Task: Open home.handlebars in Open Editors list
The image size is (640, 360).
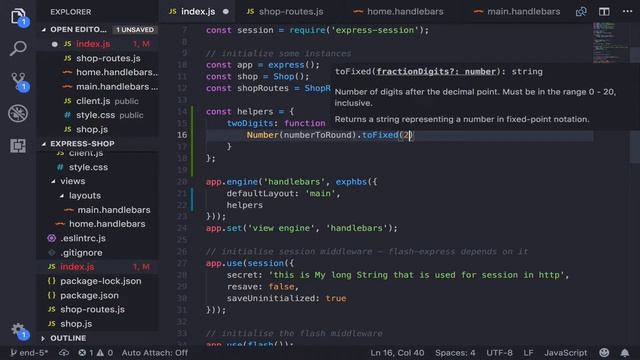Action: point(98,72)
